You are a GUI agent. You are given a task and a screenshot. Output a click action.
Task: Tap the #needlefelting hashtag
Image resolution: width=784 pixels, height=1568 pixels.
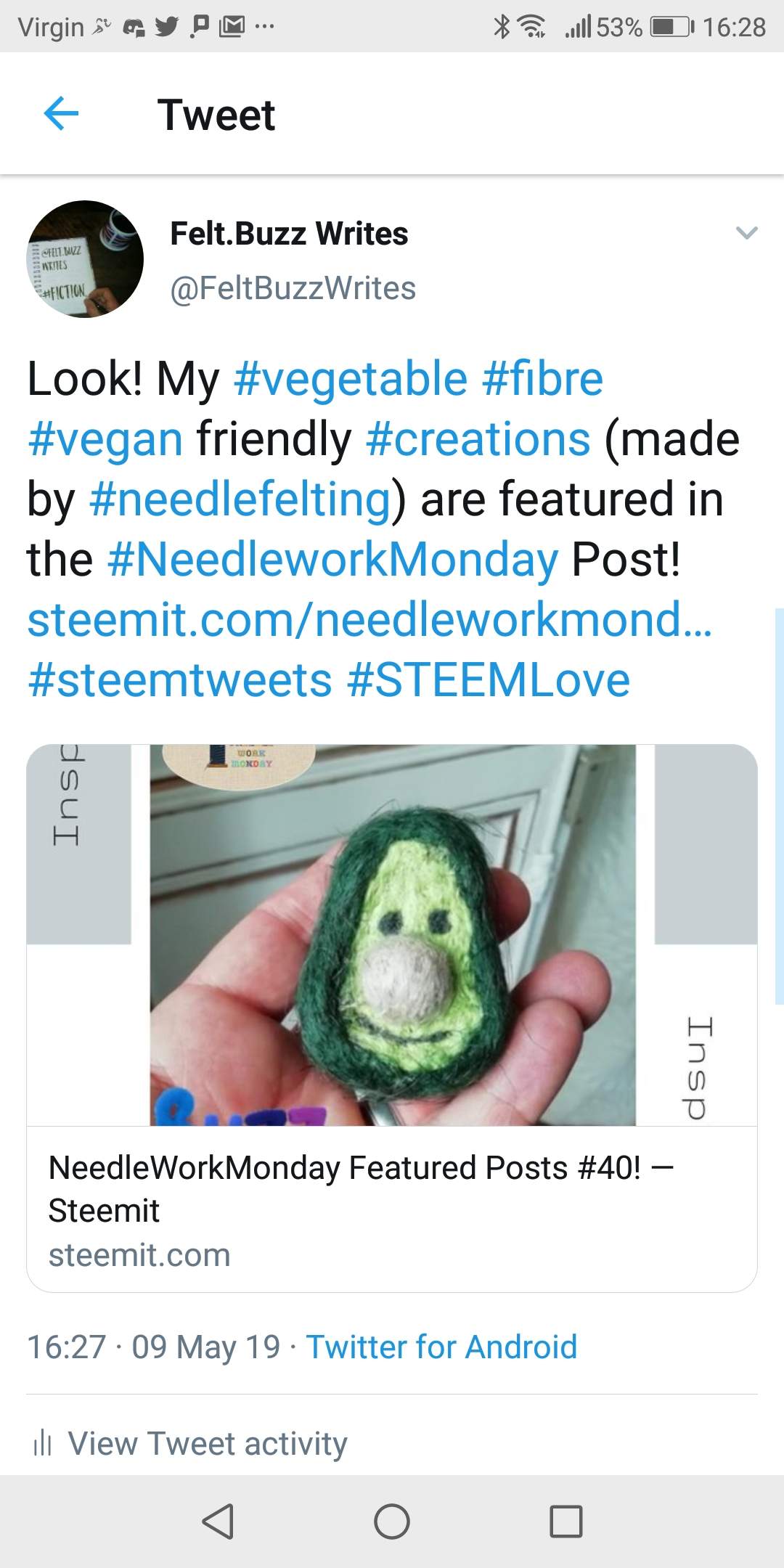(240, 499)
